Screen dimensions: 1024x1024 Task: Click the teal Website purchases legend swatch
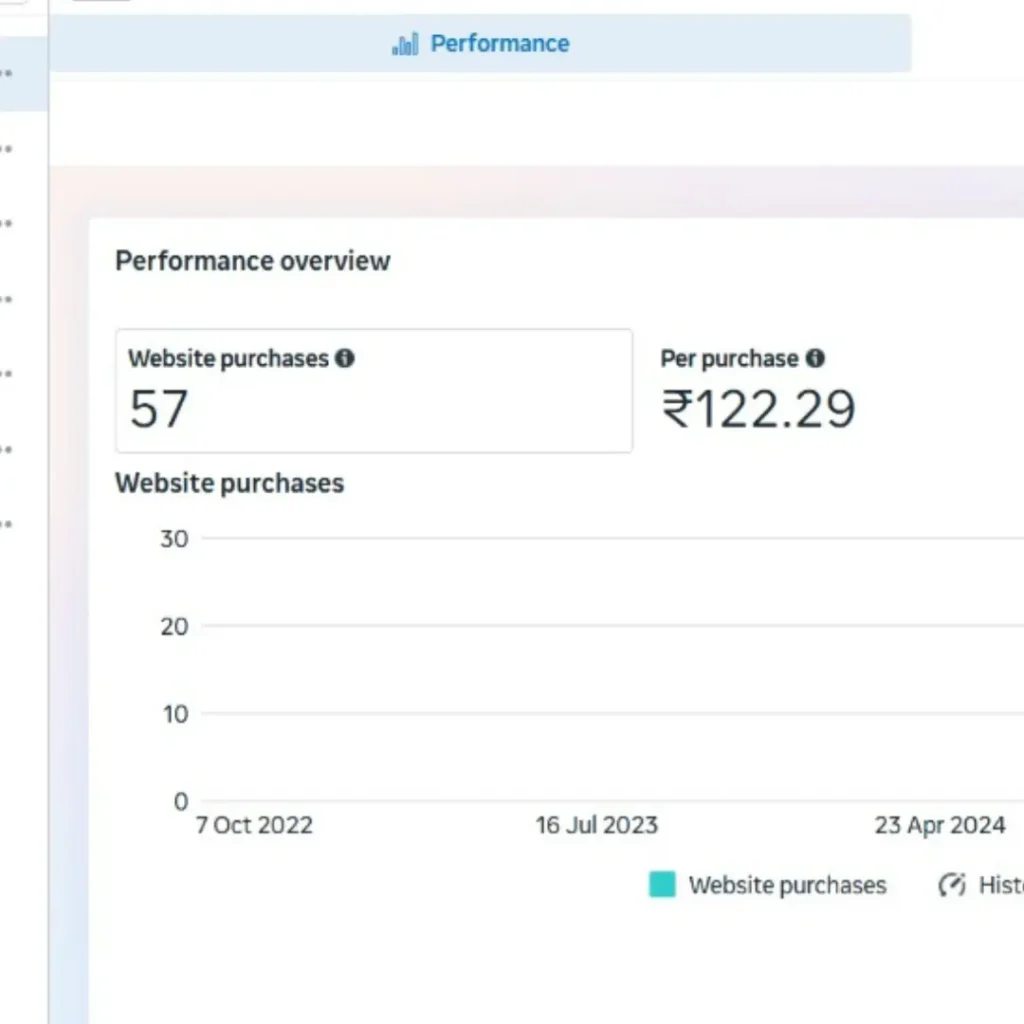click(662, 885)
